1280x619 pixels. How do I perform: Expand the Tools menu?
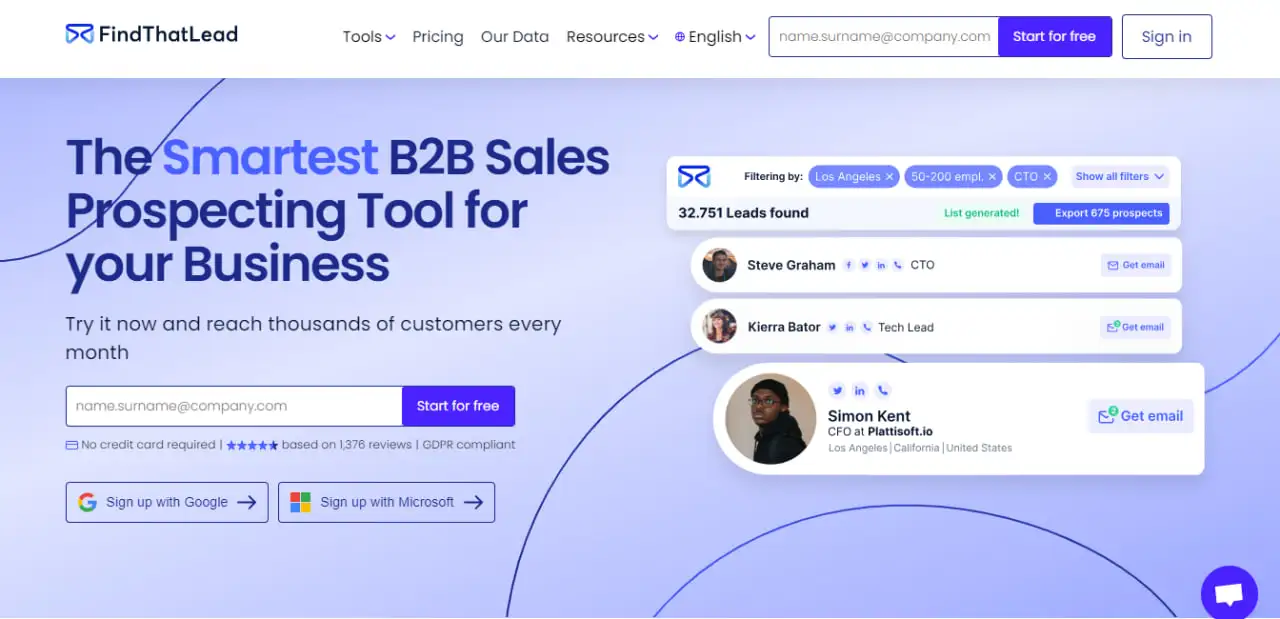click(x=369, y=37)
